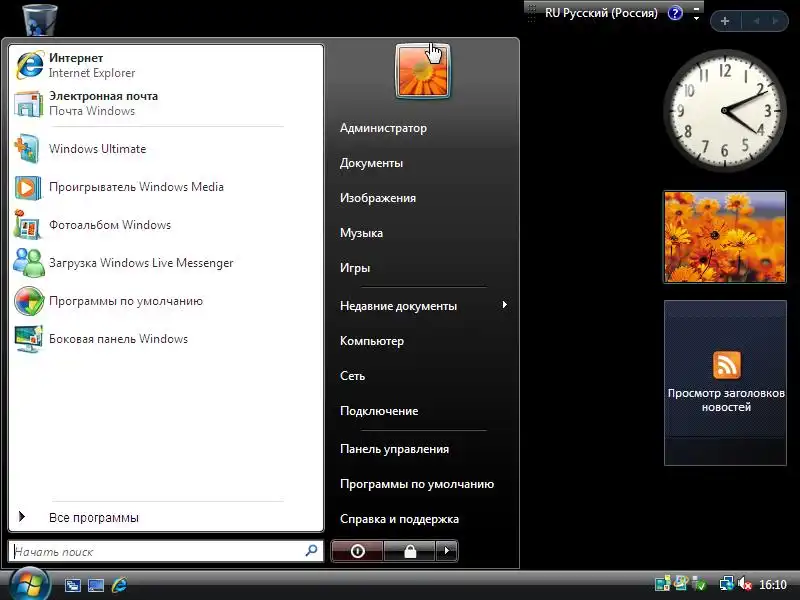Screen dimensions: 800x600
Task: Click the search magnifier icon
Action: (311, 551)
